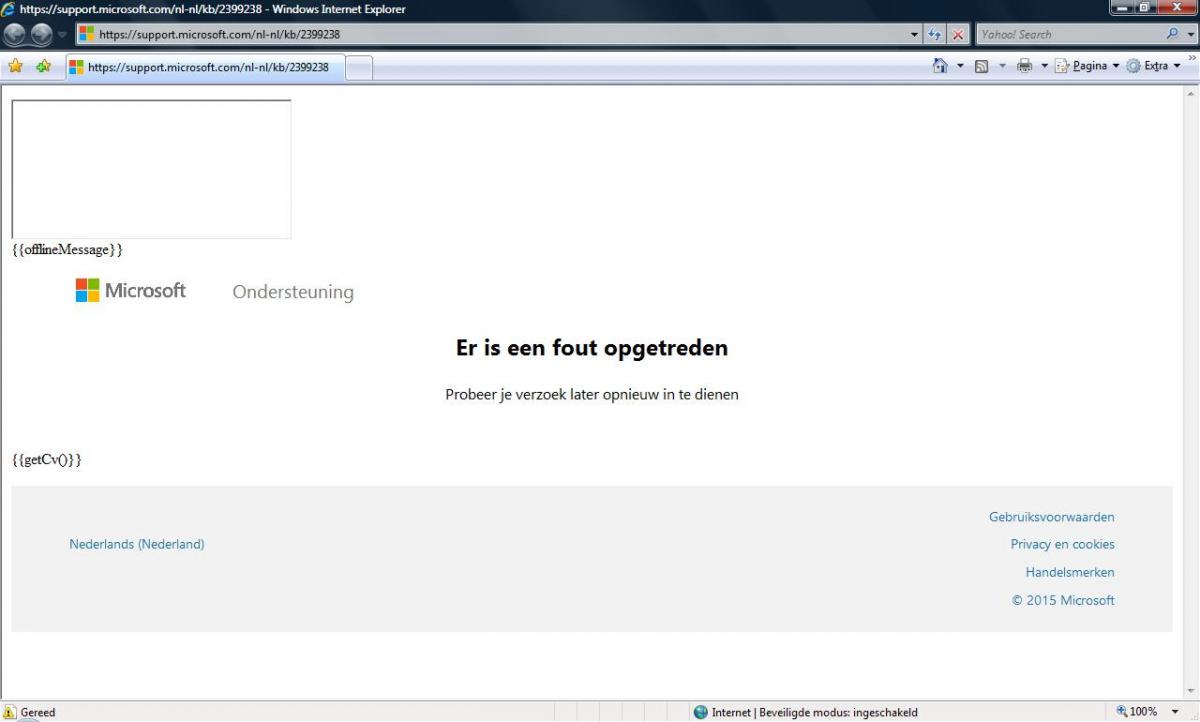1200x722 pixels.
Task: Click the empty bordered box above offlineMessage
Action: coord(151,169)
